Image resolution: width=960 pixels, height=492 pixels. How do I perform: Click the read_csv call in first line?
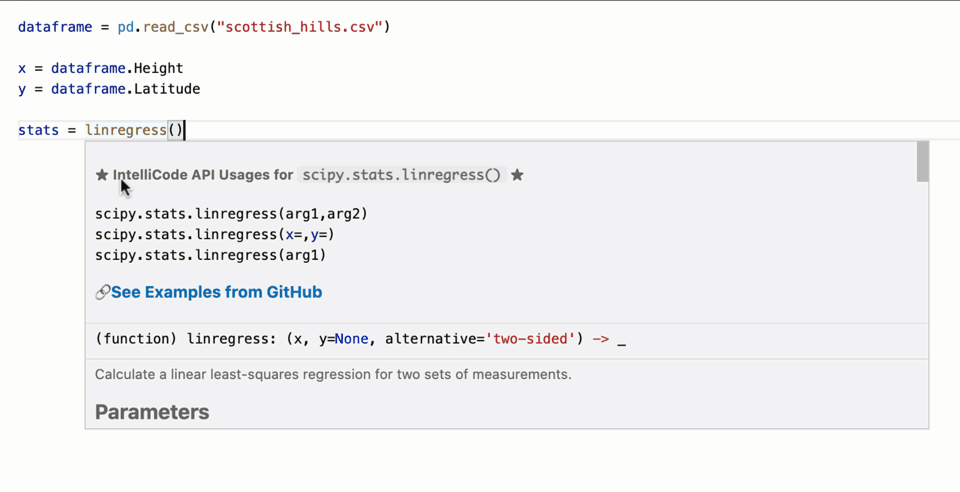click(176, 28)
